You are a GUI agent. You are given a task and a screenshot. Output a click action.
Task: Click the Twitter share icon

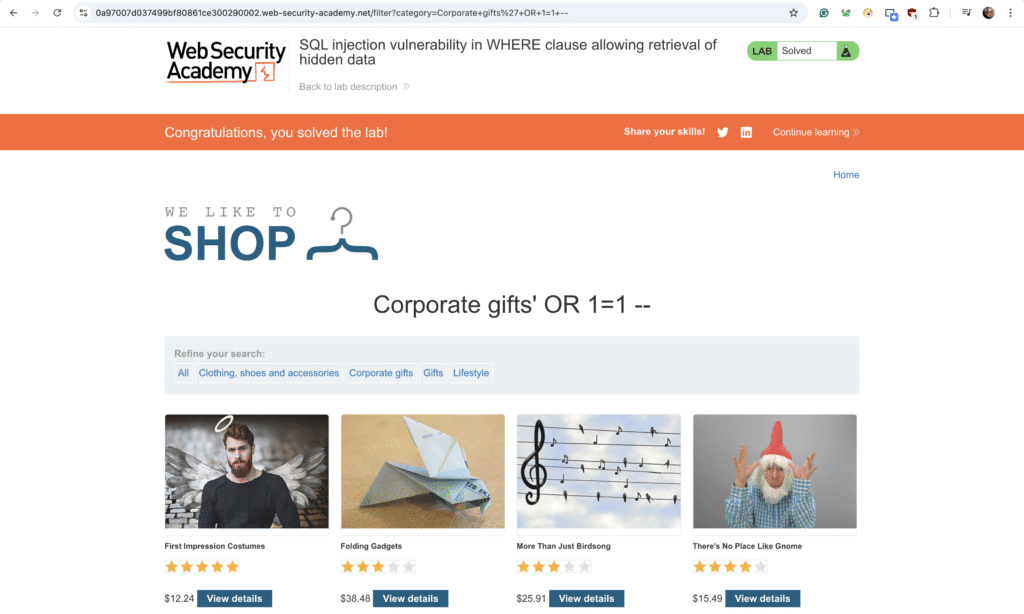coord(722,132)
